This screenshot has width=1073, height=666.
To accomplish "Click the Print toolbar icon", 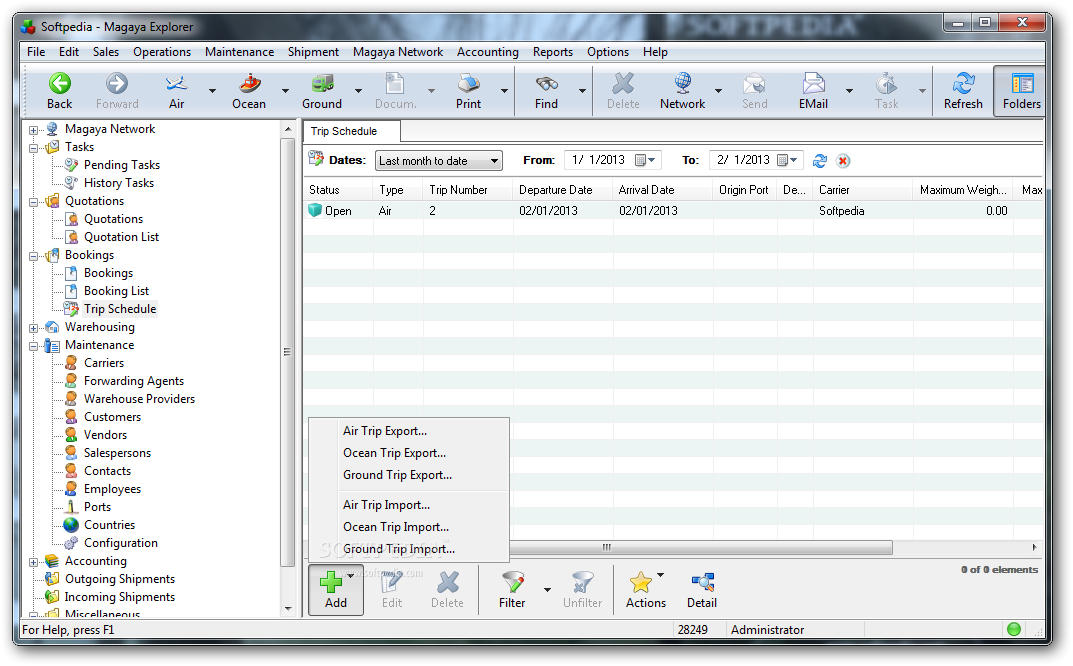I will 469,91.
